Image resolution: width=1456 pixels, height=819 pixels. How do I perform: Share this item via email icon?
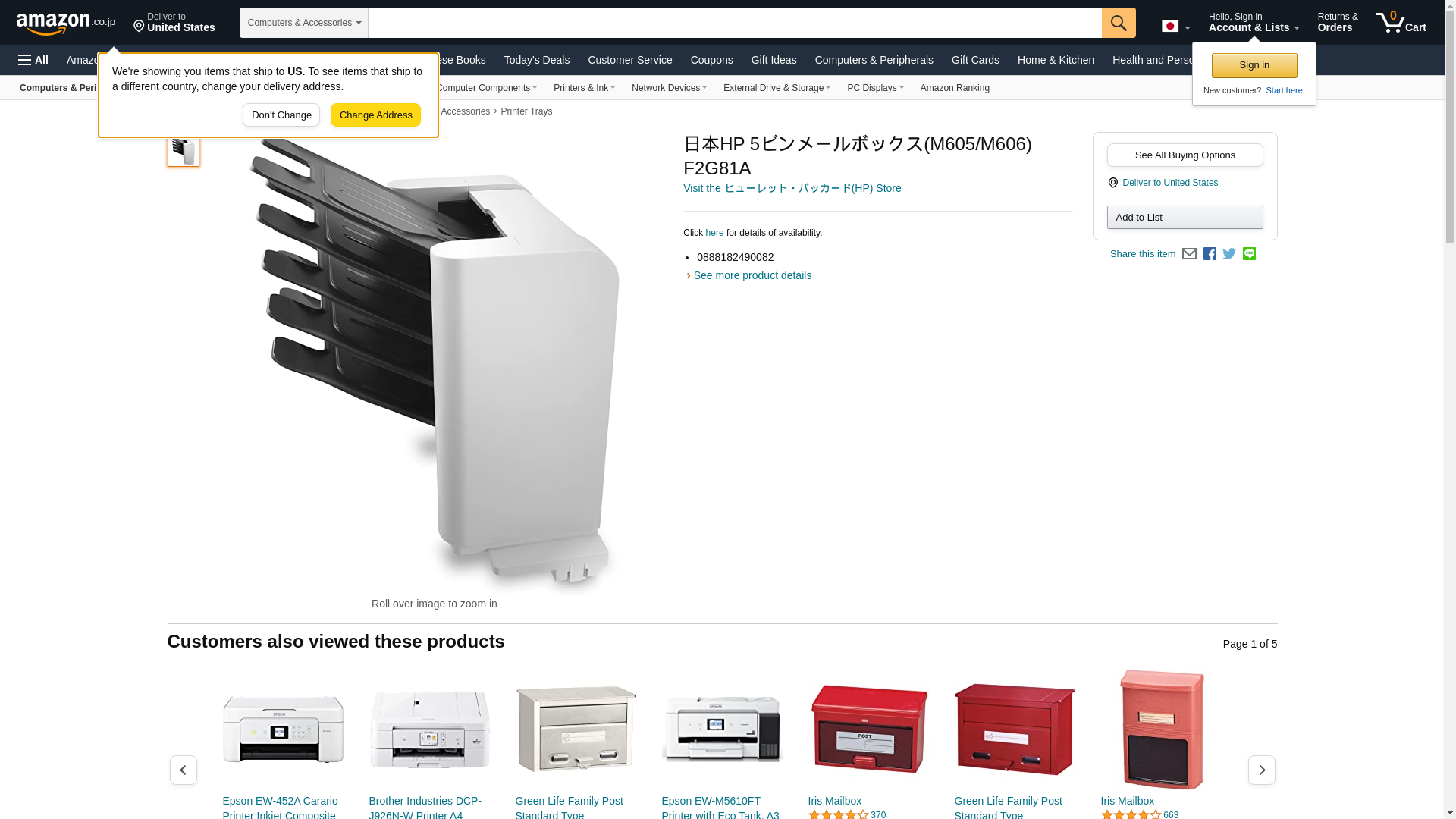[x=1189, y=254]
